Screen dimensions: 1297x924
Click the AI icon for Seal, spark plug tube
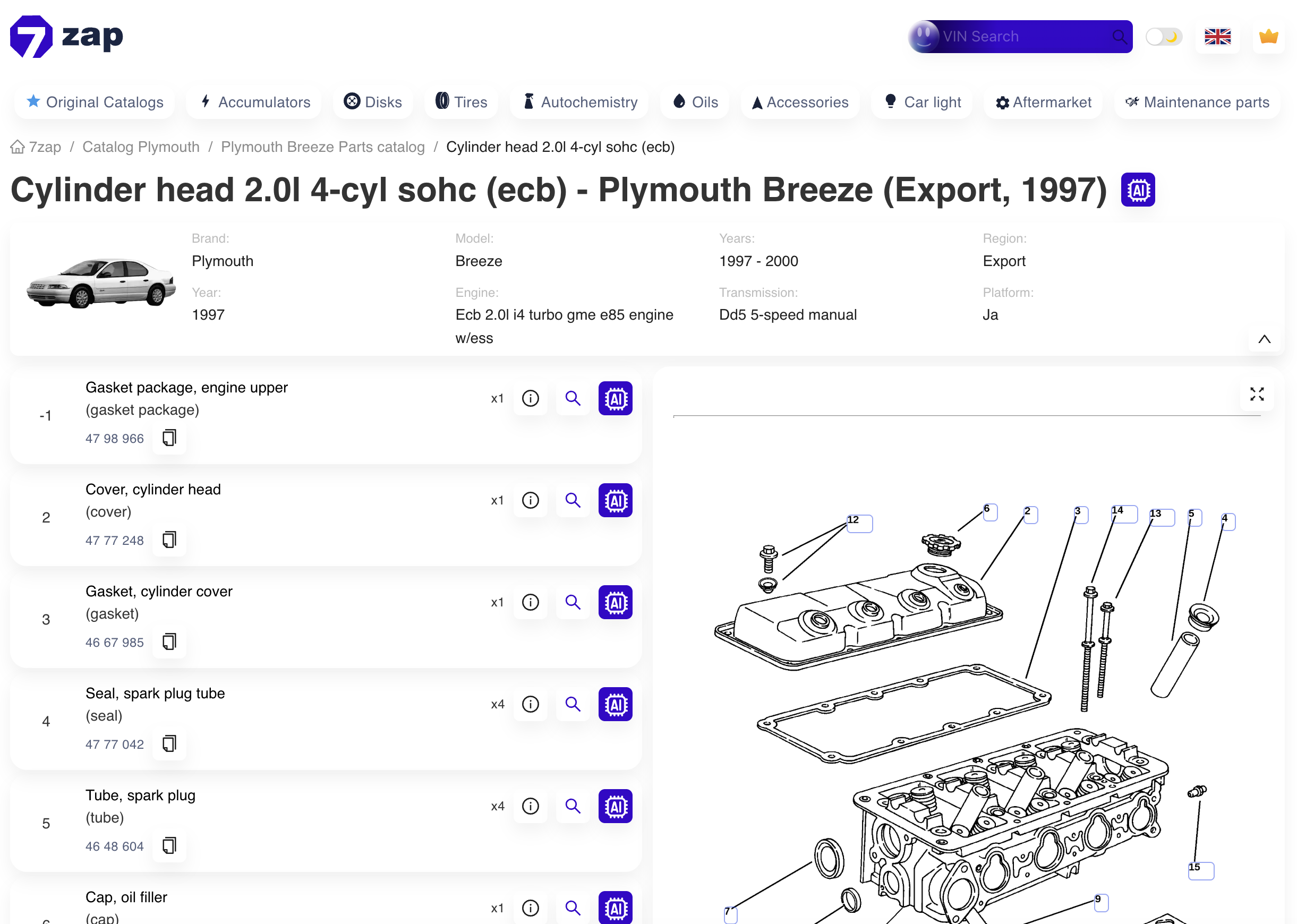(x=615, y=704)
